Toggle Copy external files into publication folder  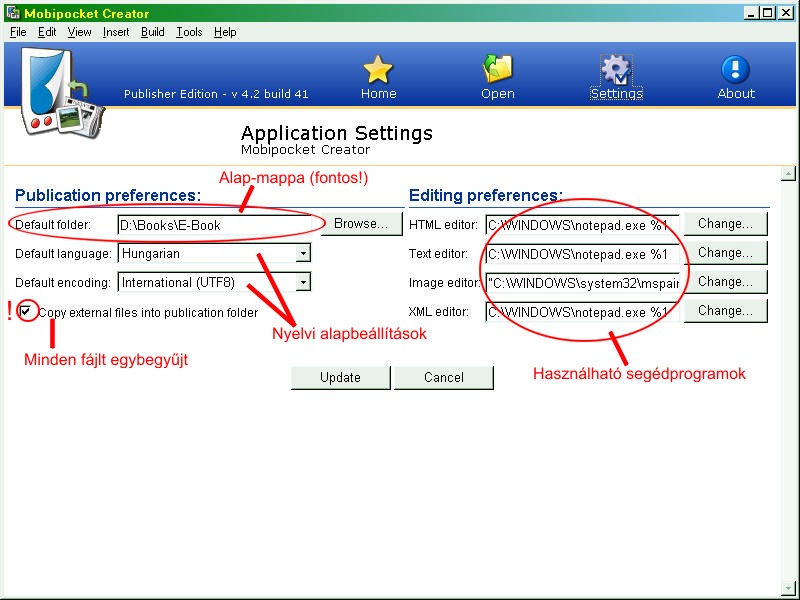point(26,311)
